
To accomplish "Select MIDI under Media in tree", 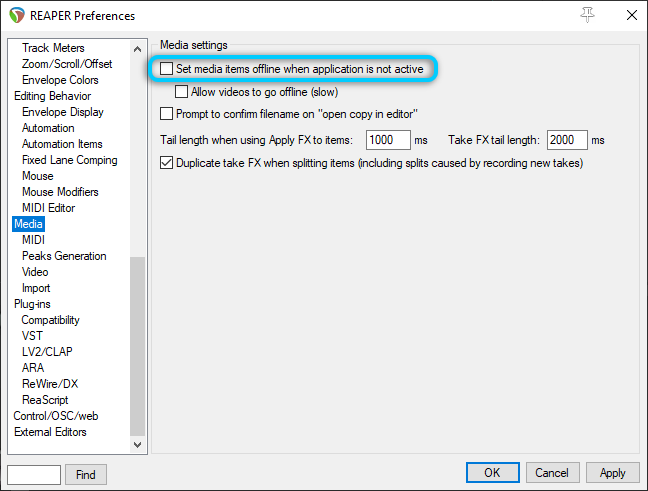I will click(34, 240).
